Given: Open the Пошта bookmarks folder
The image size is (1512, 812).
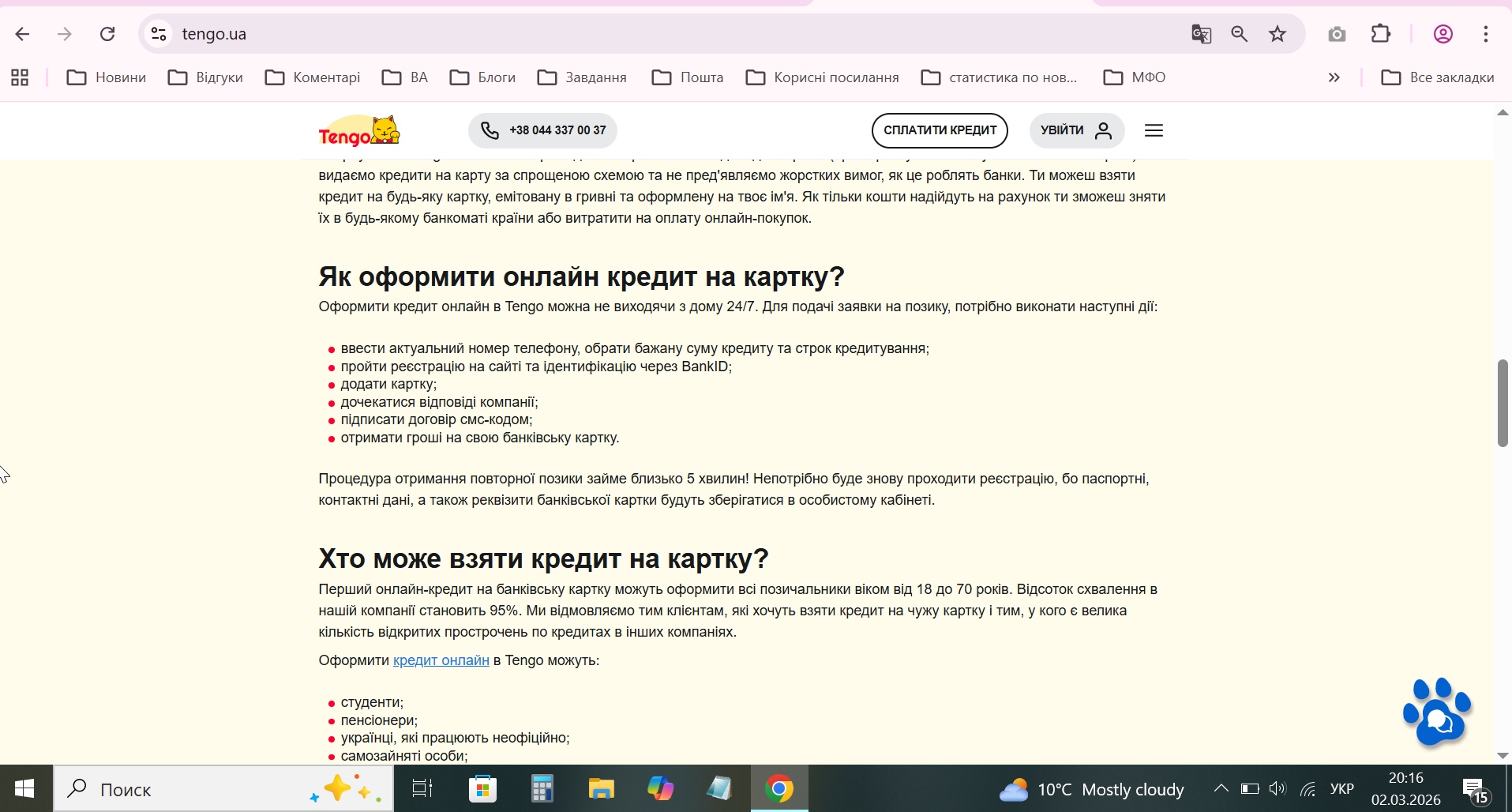Looking at the screenshot, I should pos(688,77).
